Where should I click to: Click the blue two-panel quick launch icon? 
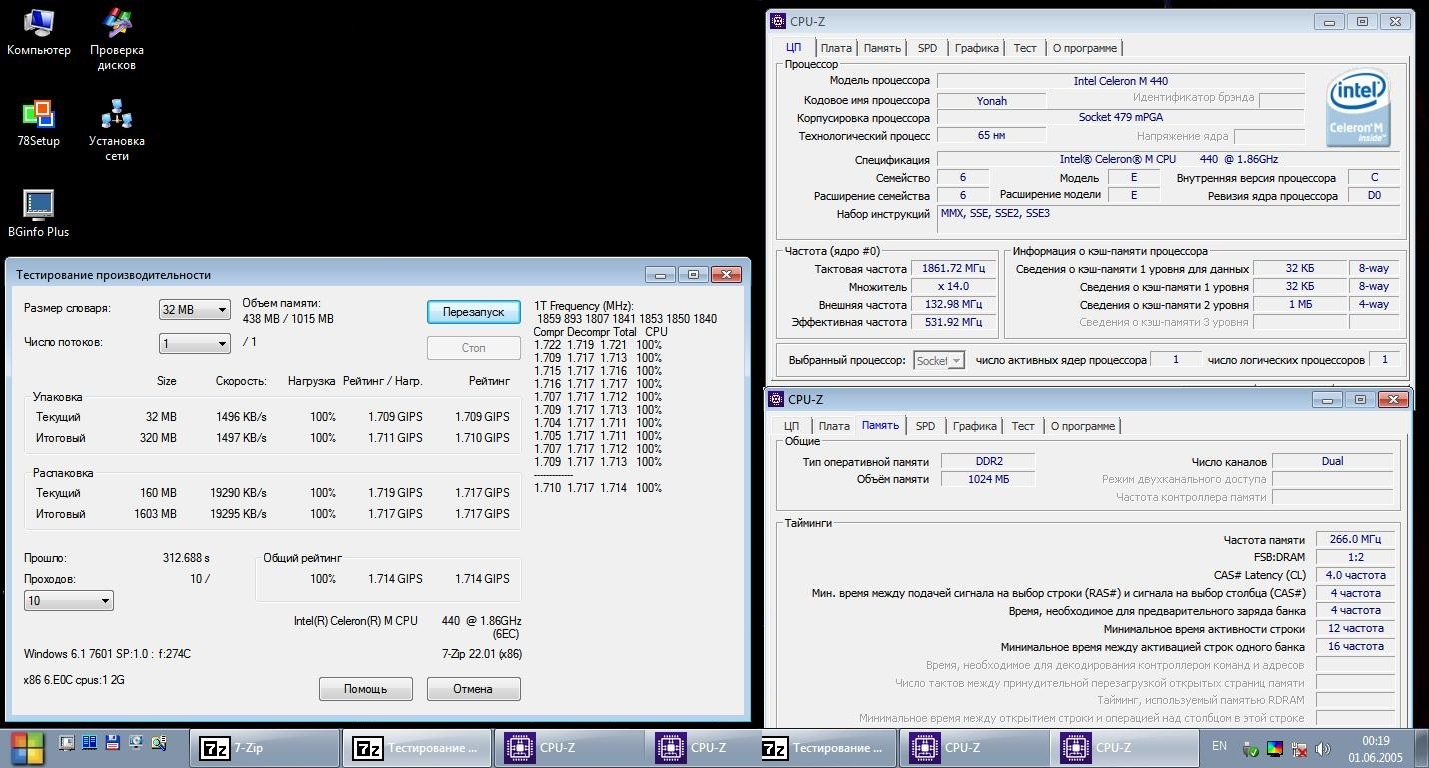90,743
